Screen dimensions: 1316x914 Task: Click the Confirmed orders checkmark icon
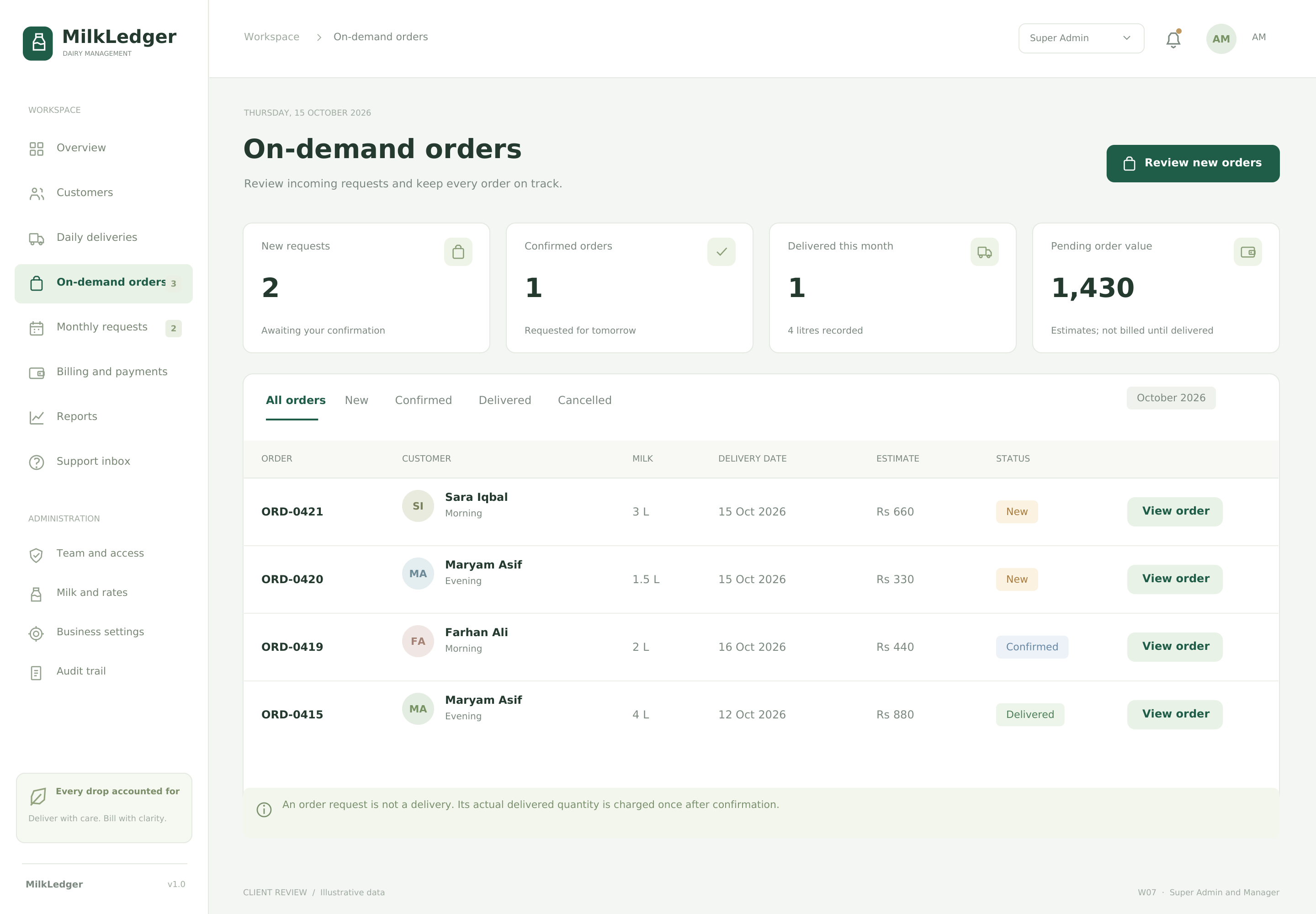(x=721, y=252)
